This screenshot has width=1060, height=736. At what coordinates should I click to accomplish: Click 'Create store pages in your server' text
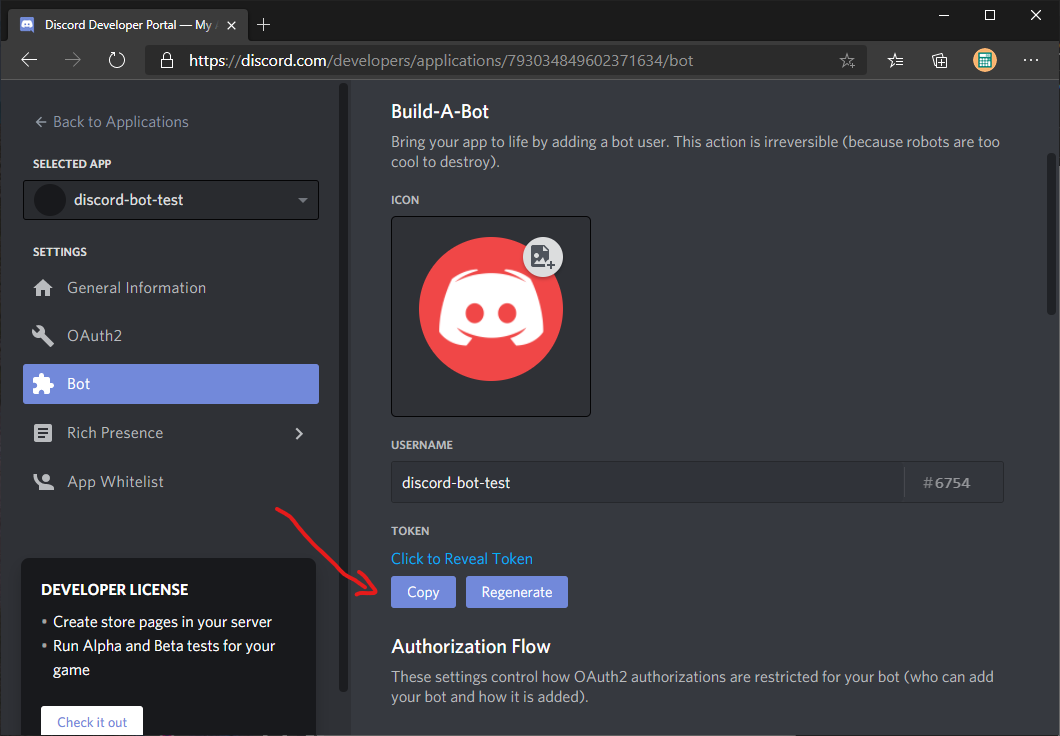162,622
